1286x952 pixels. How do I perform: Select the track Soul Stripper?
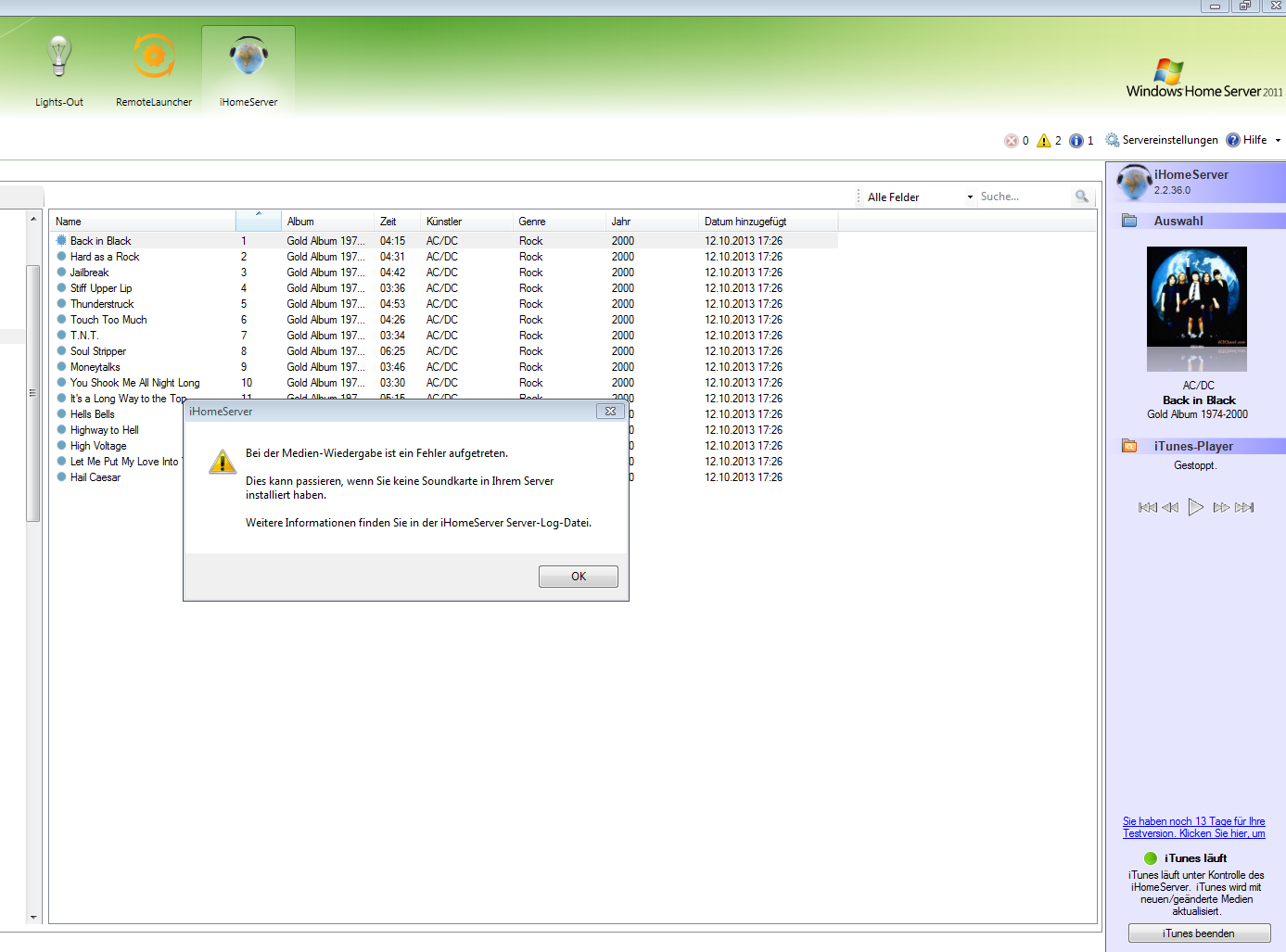click(98, 351)
